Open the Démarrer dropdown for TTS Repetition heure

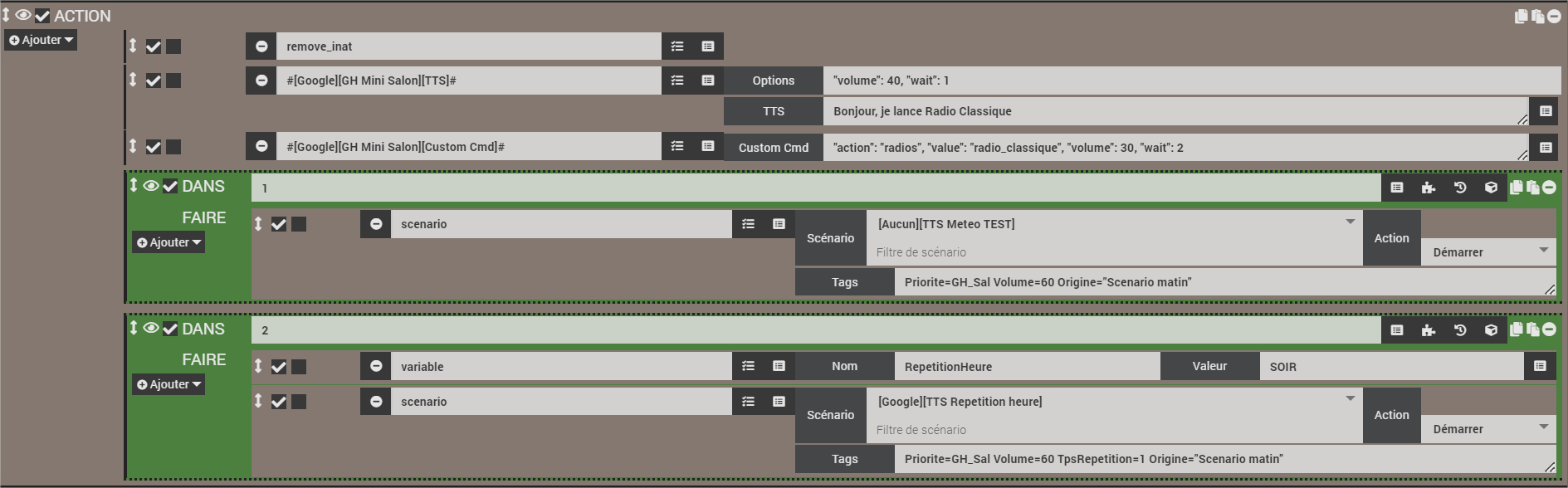(1489, 429)
